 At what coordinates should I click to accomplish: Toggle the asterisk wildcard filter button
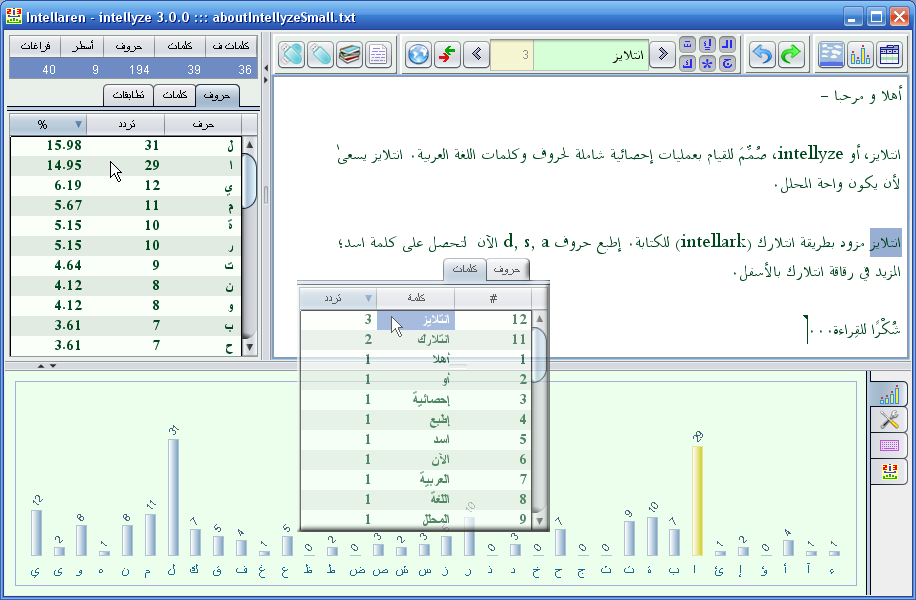[x=707, y=64]
